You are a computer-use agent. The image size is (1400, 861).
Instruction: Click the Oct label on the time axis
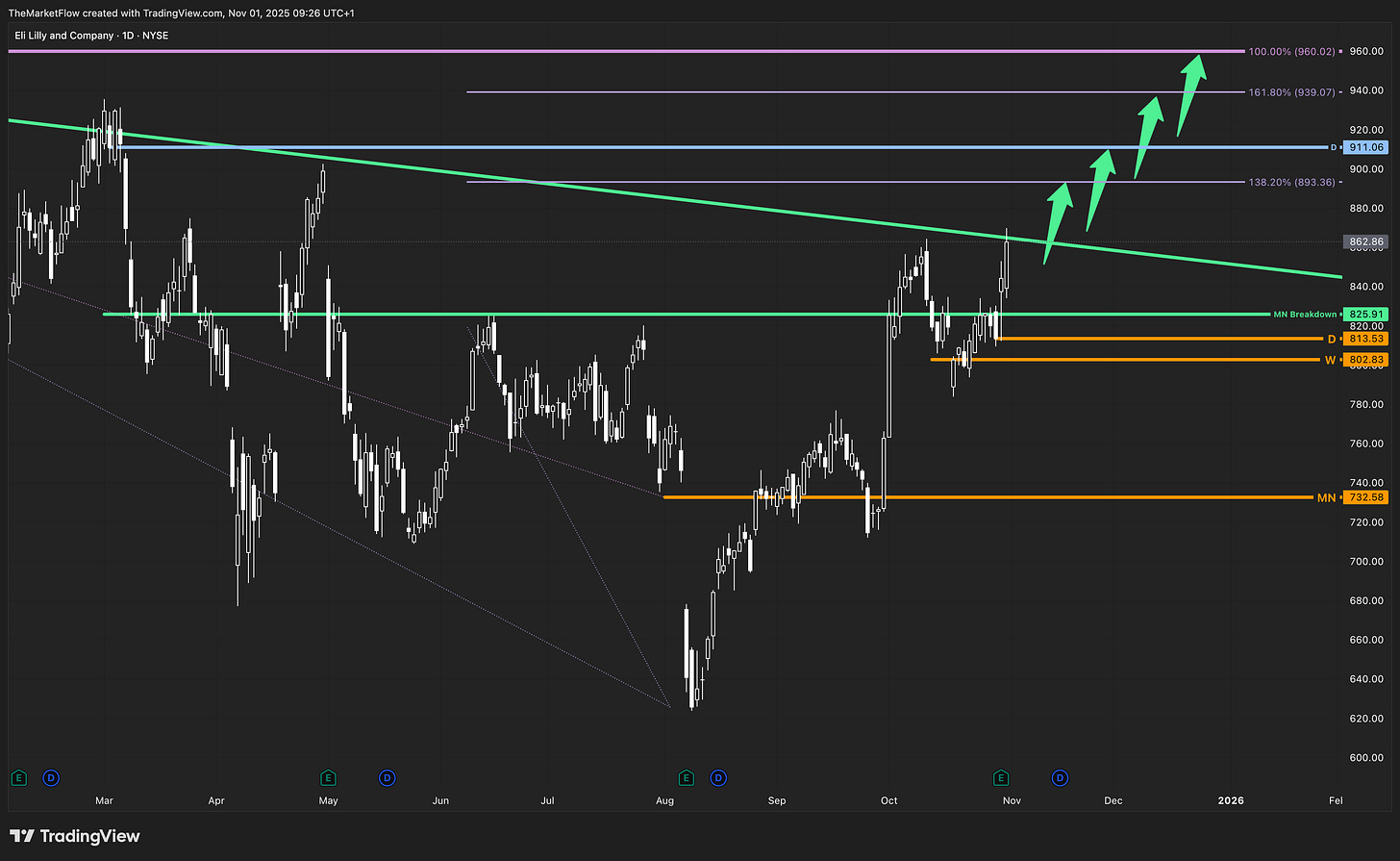tap(889, 800)
